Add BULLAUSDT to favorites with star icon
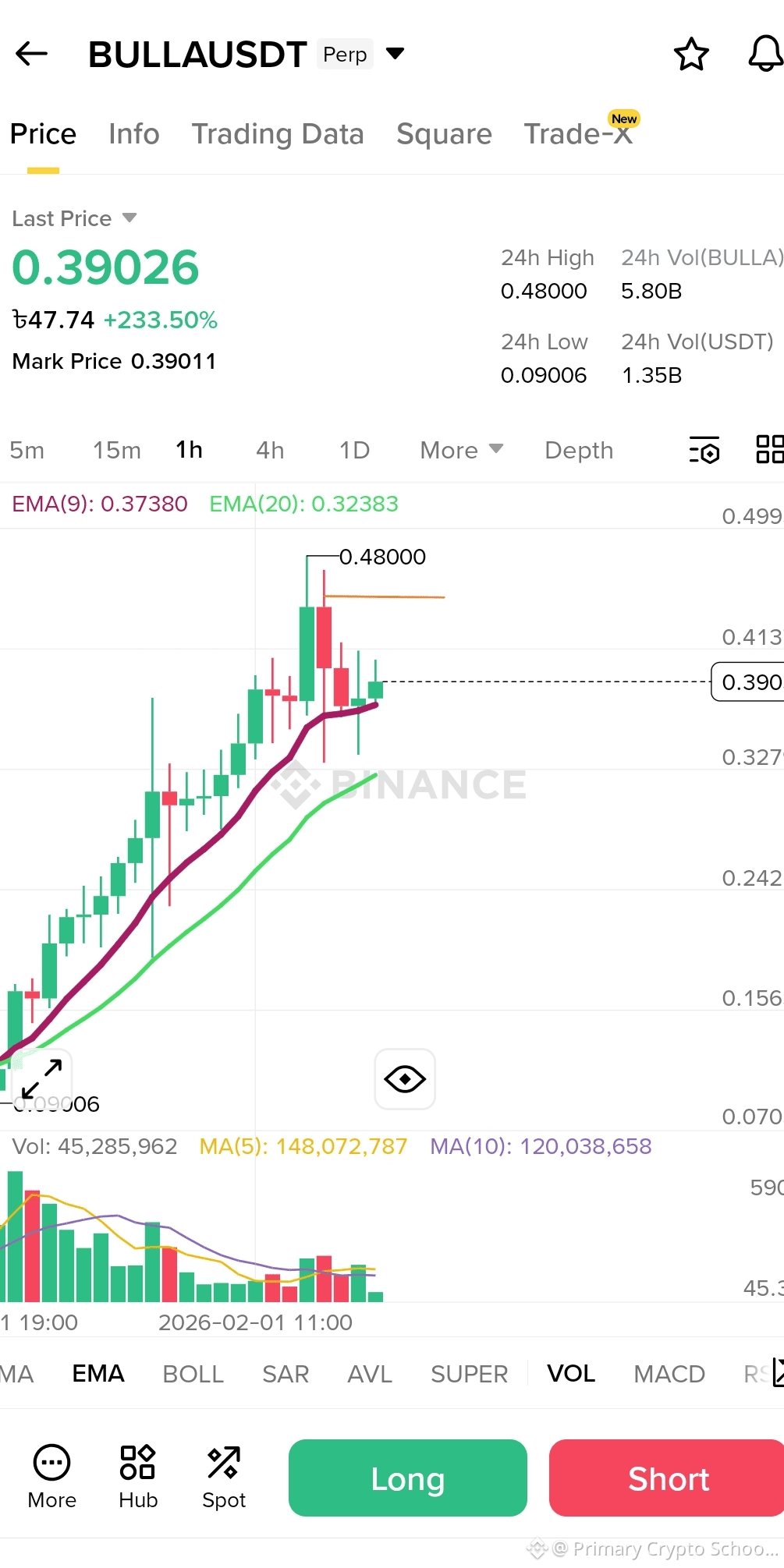 click(691, 54)
